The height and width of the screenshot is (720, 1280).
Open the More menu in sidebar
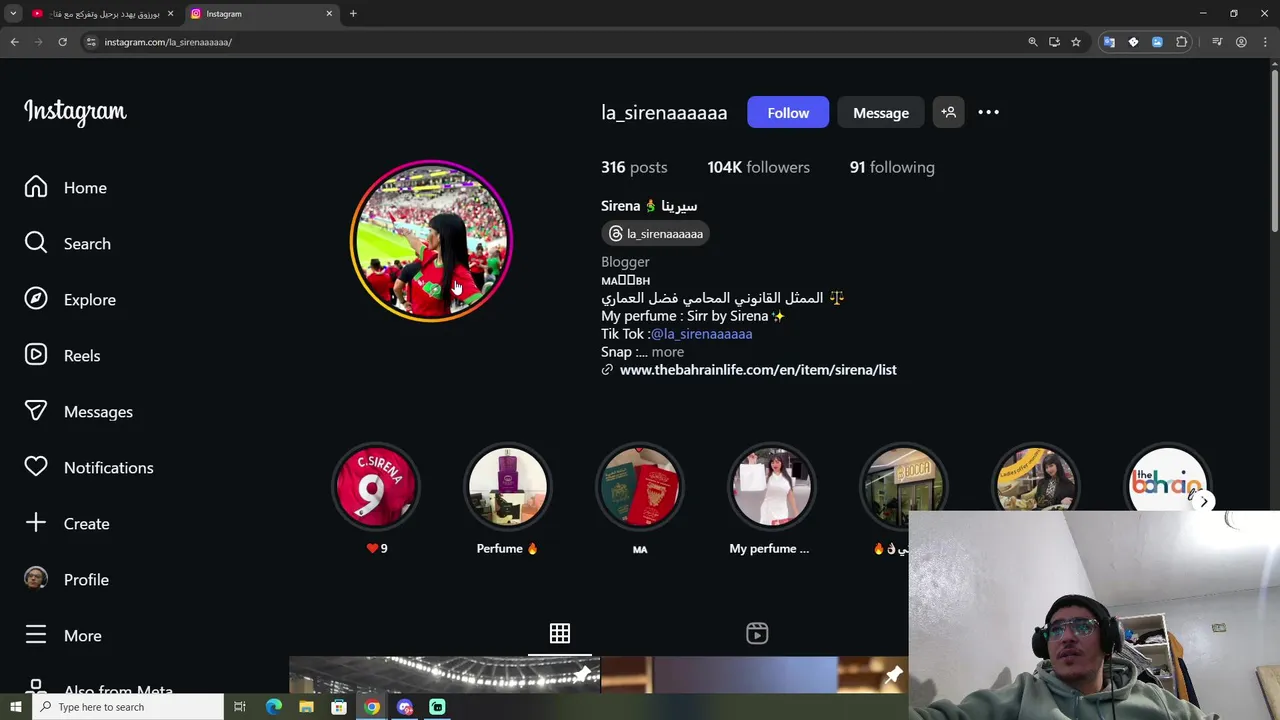pos(63,636)
